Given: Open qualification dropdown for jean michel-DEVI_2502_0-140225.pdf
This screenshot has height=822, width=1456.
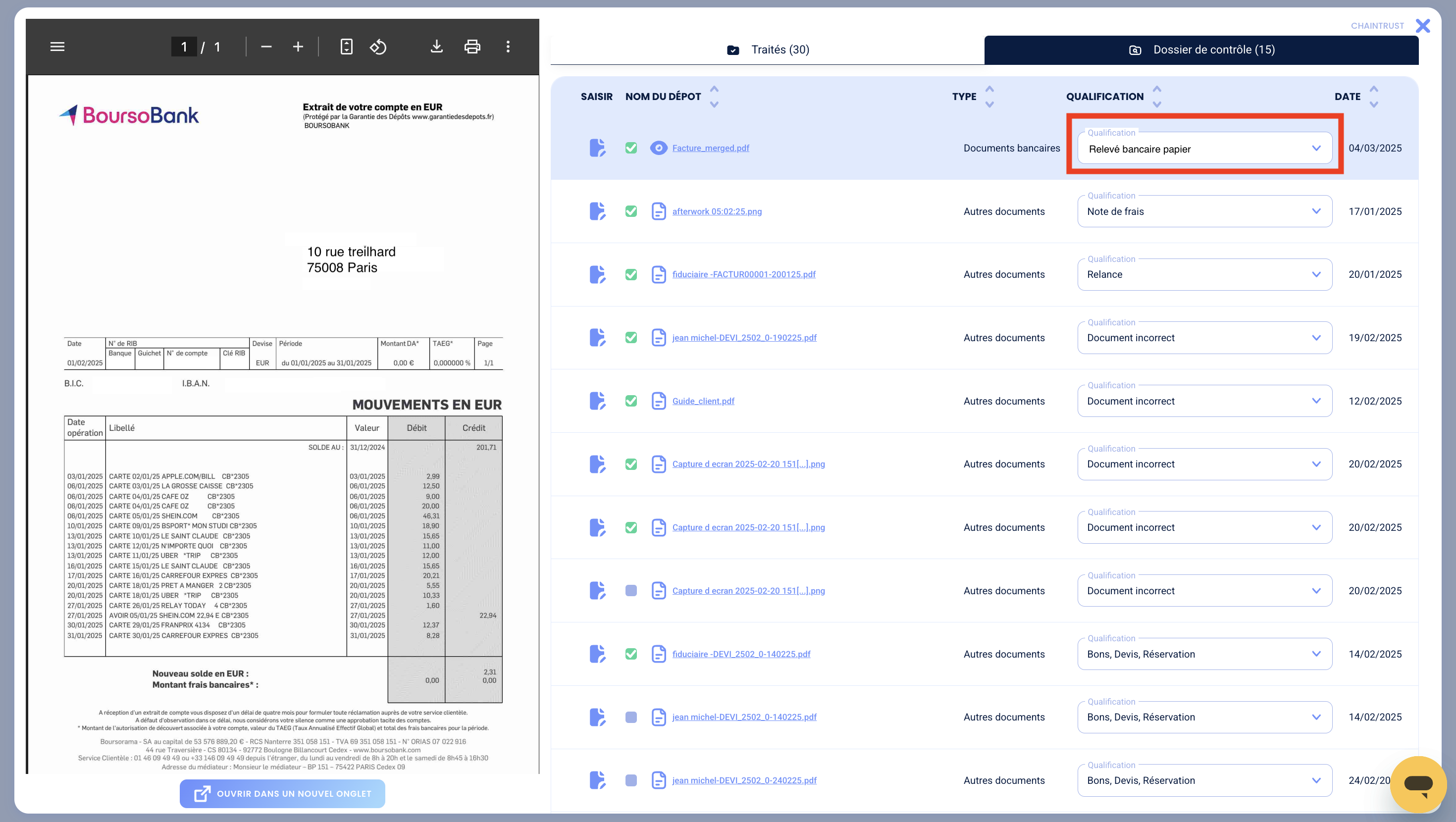Looking at the screenshot, I should click(x=1204, y=718).
